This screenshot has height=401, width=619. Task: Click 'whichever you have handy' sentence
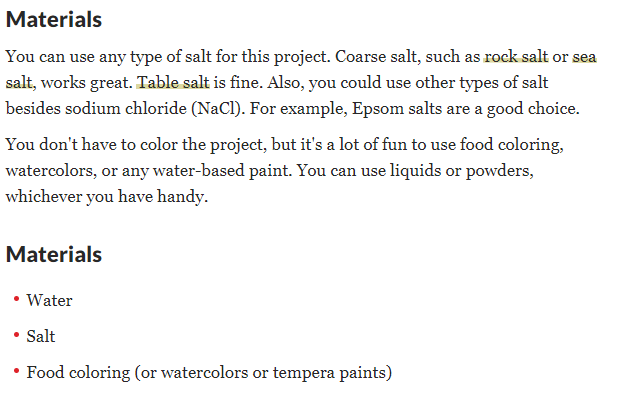click(107, 197)
